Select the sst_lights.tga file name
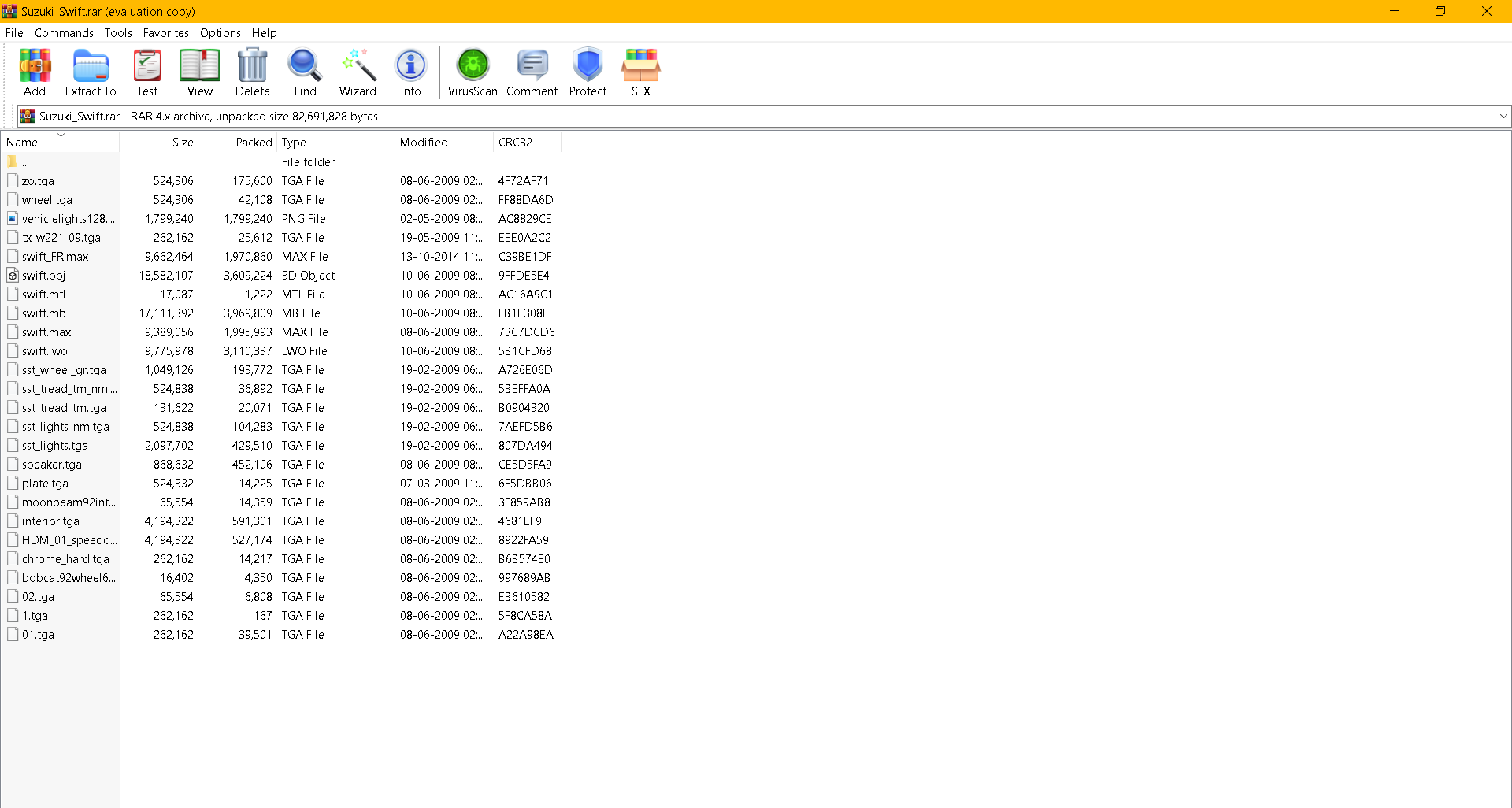 (x=55, y=446)
